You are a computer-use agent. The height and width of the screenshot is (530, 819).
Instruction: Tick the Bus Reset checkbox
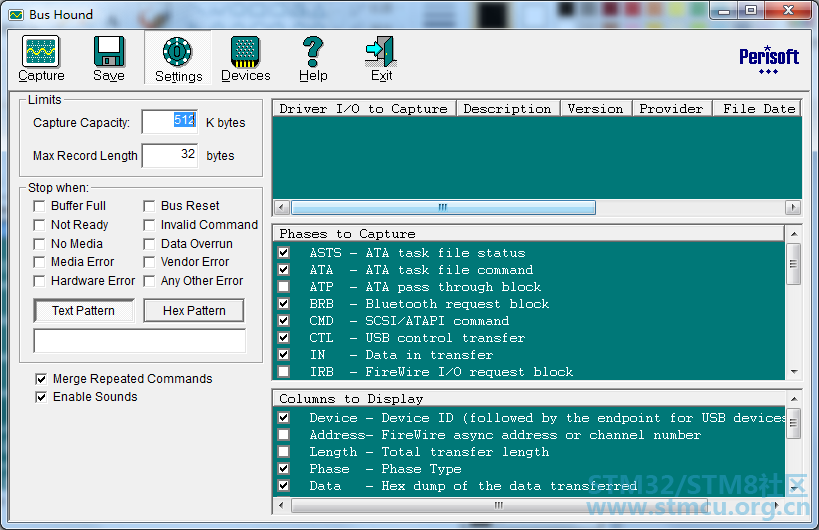[x=149, y=206]
